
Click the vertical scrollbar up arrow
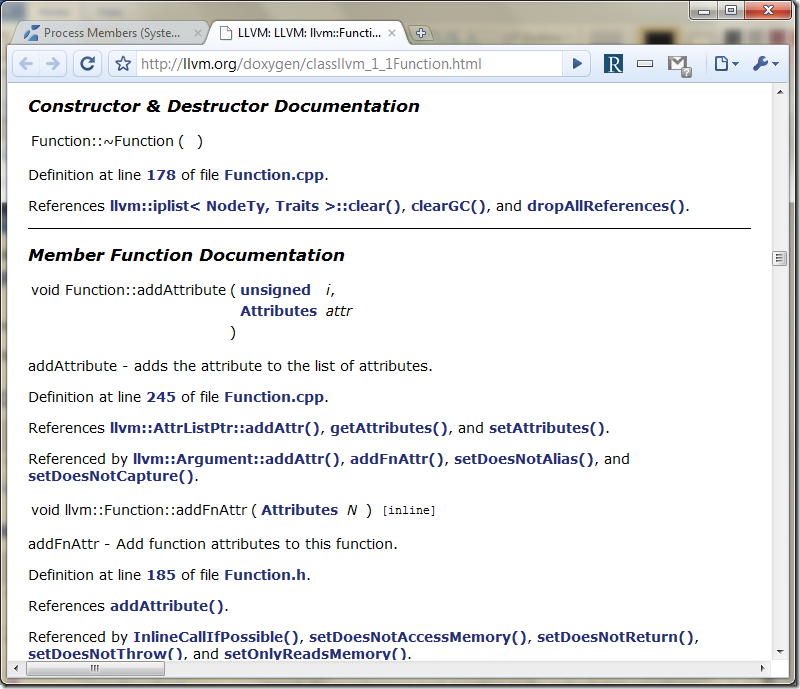[780, 92]
